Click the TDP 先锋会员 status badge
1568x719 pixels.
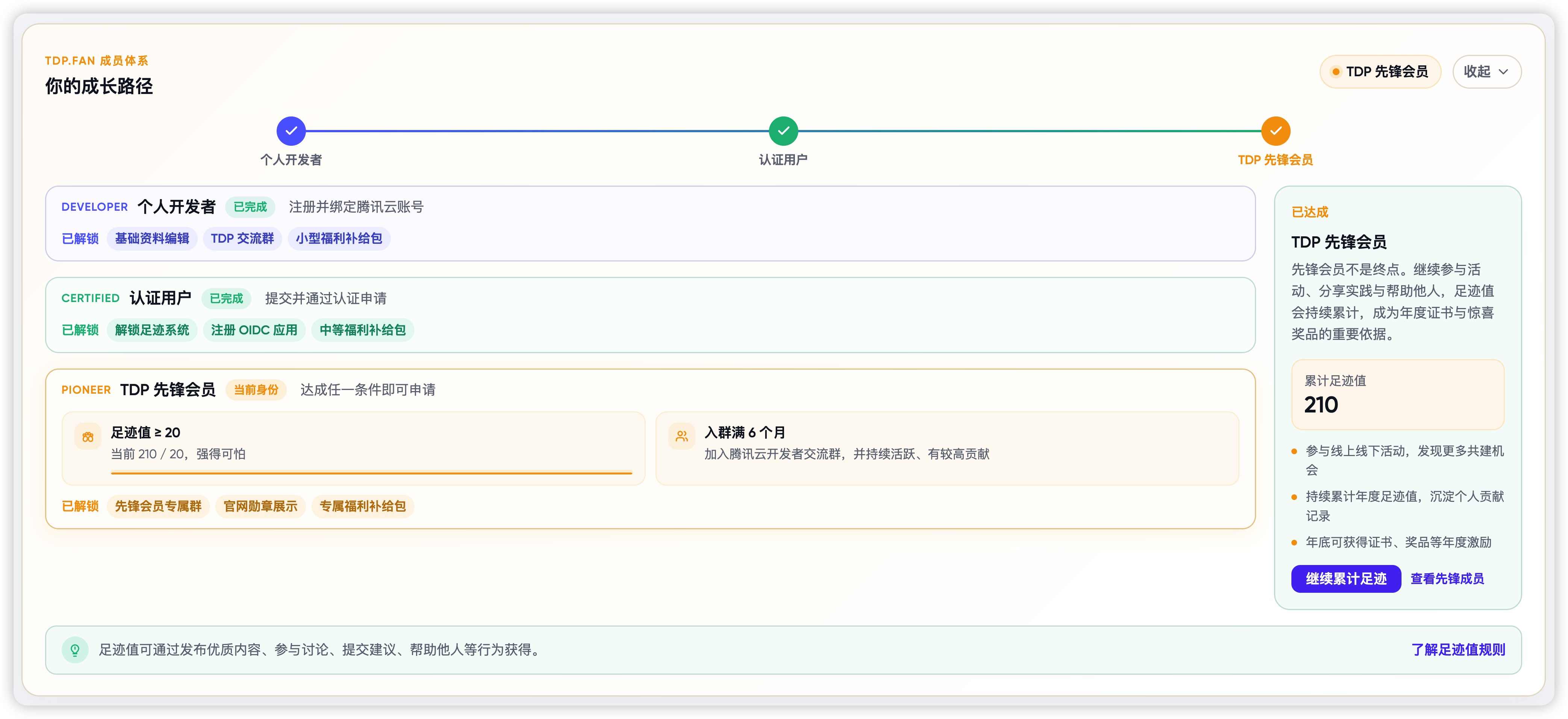(x=1380, y=72)
